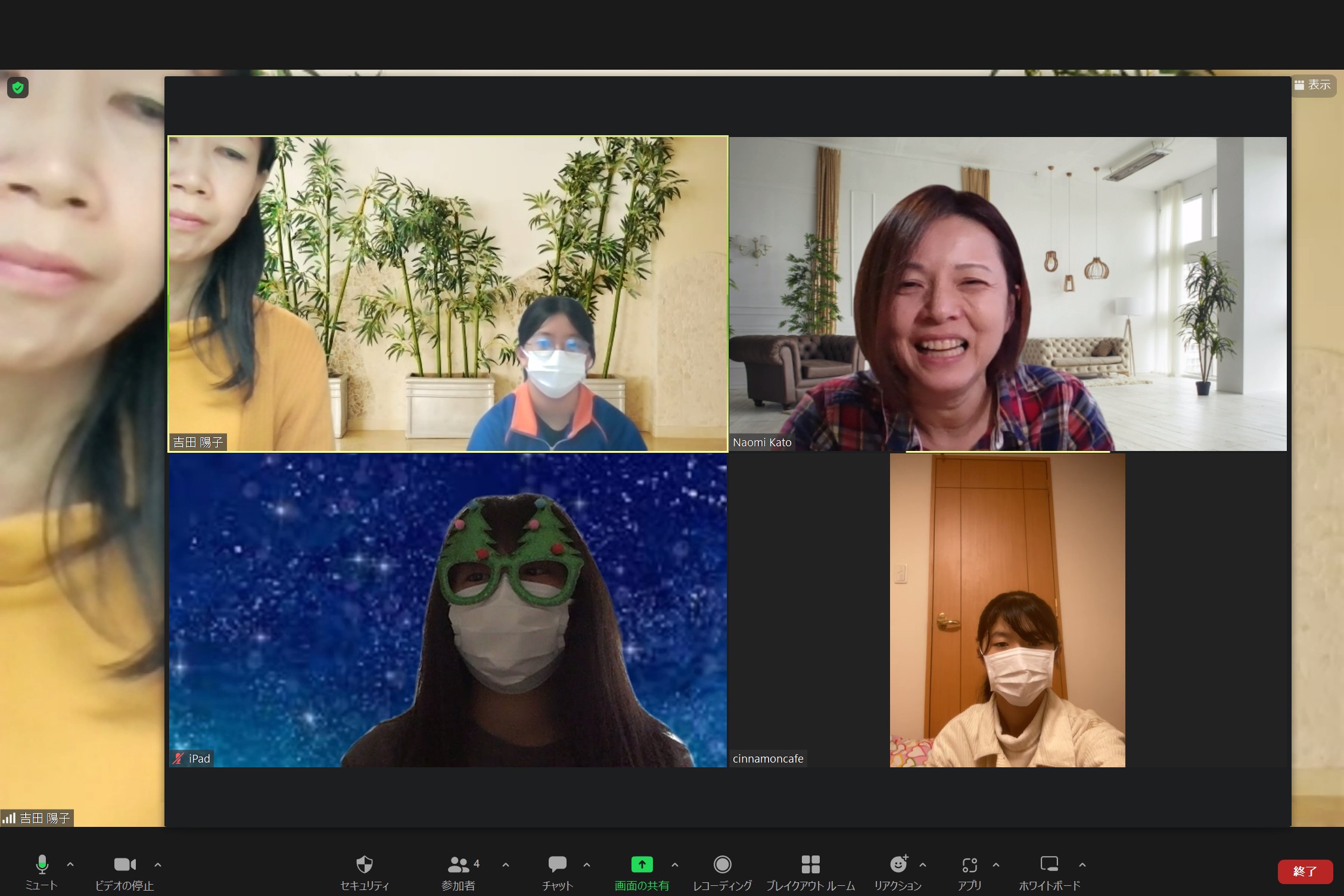The image size is (1344, 896).
Task: End the meeting with red 終了 button
Action: [1305, 872]
